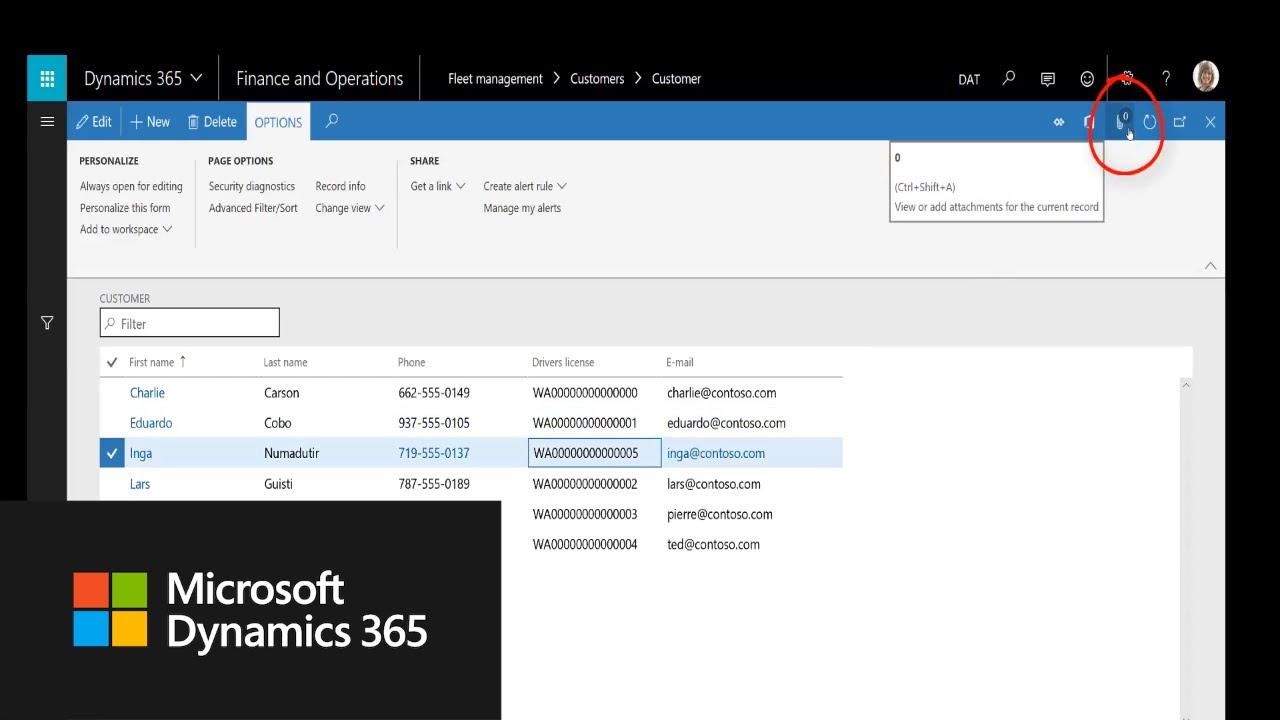Select the OPTIONS tab
This screenshot has width=1280, height=720.
click(x=278, y=122)
